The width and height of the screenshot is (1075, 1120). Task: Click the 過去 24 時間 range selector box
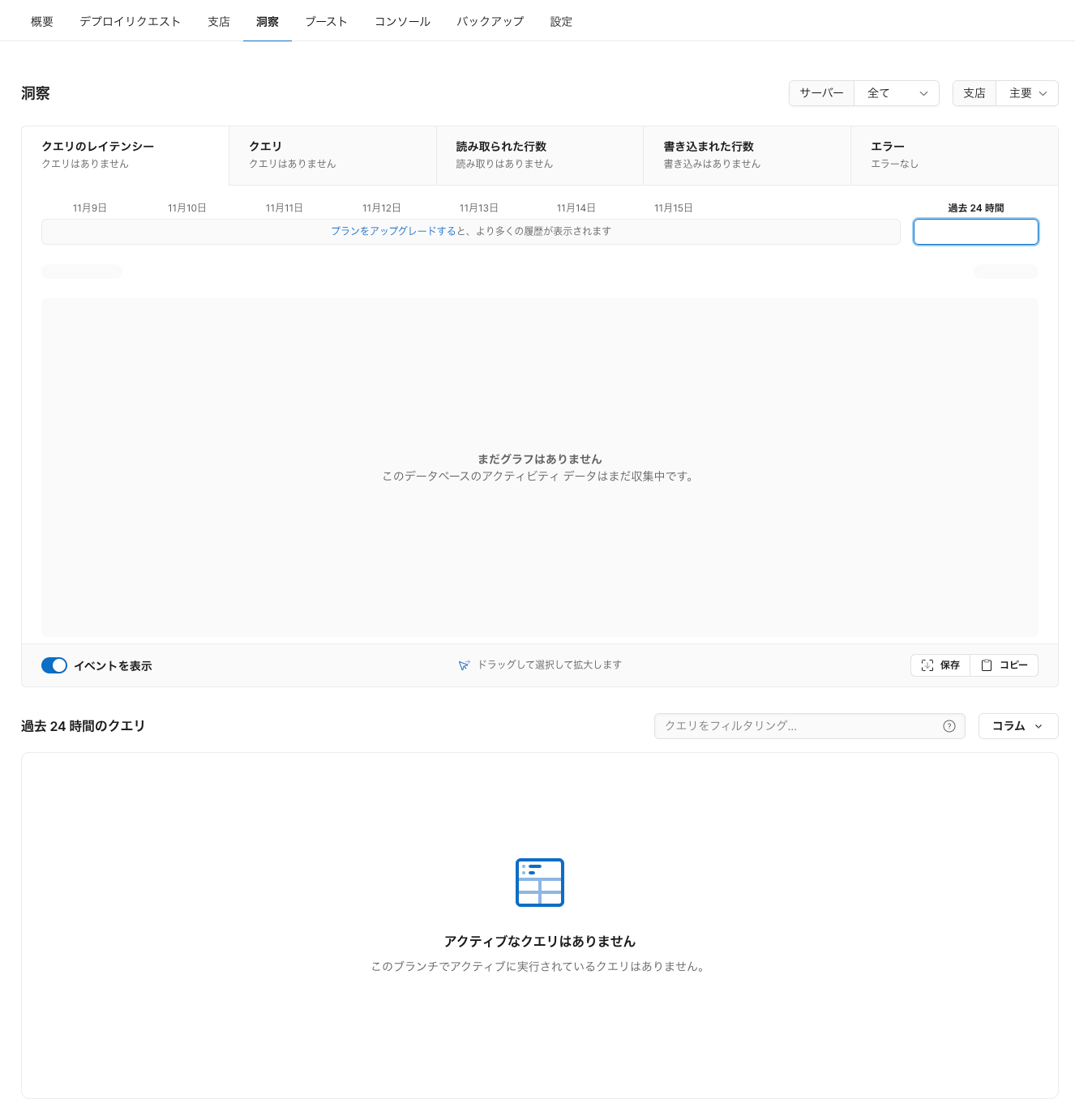pyautogui.click(x=976, y=232)
